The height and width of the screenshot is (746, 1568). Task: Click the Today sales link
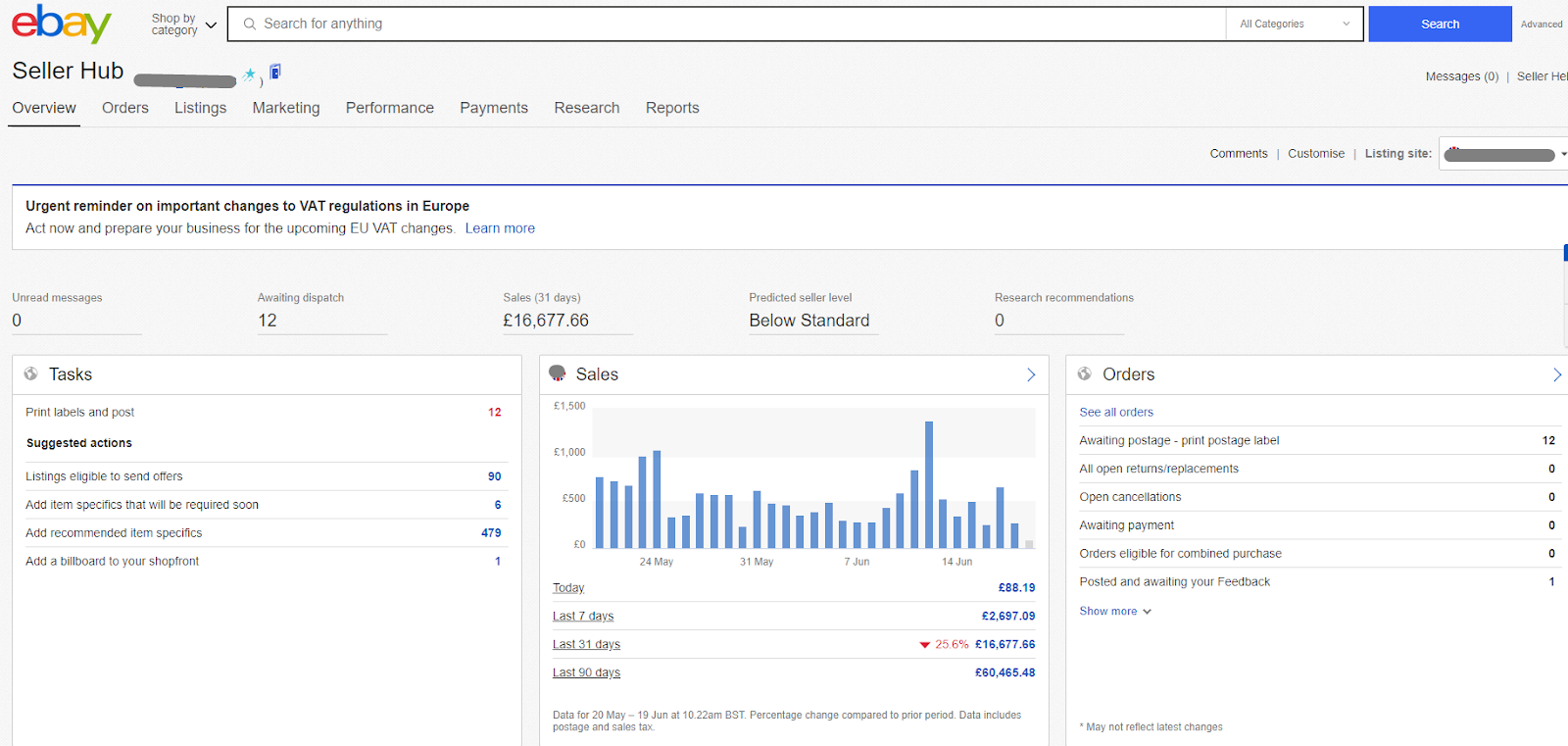coord(568,588)
